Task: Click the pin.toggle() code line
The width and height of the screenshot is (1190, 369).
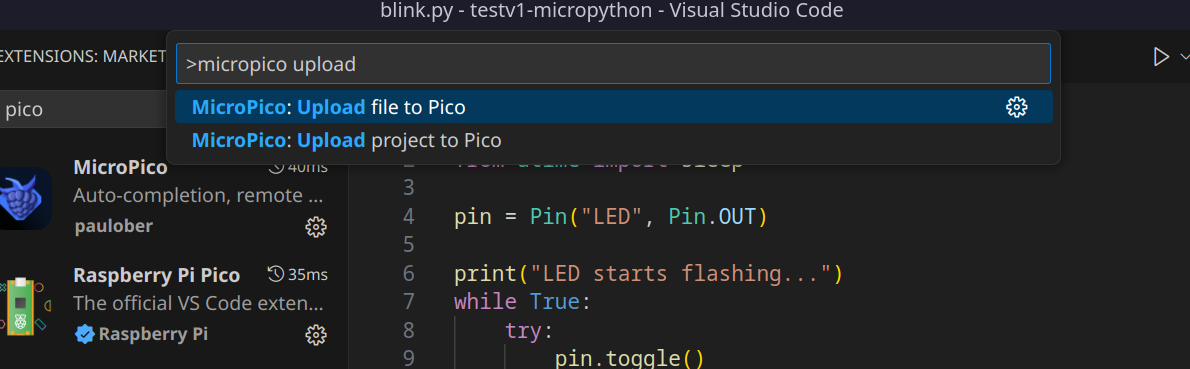Action: pyautogui.click(x=630, y=358)
